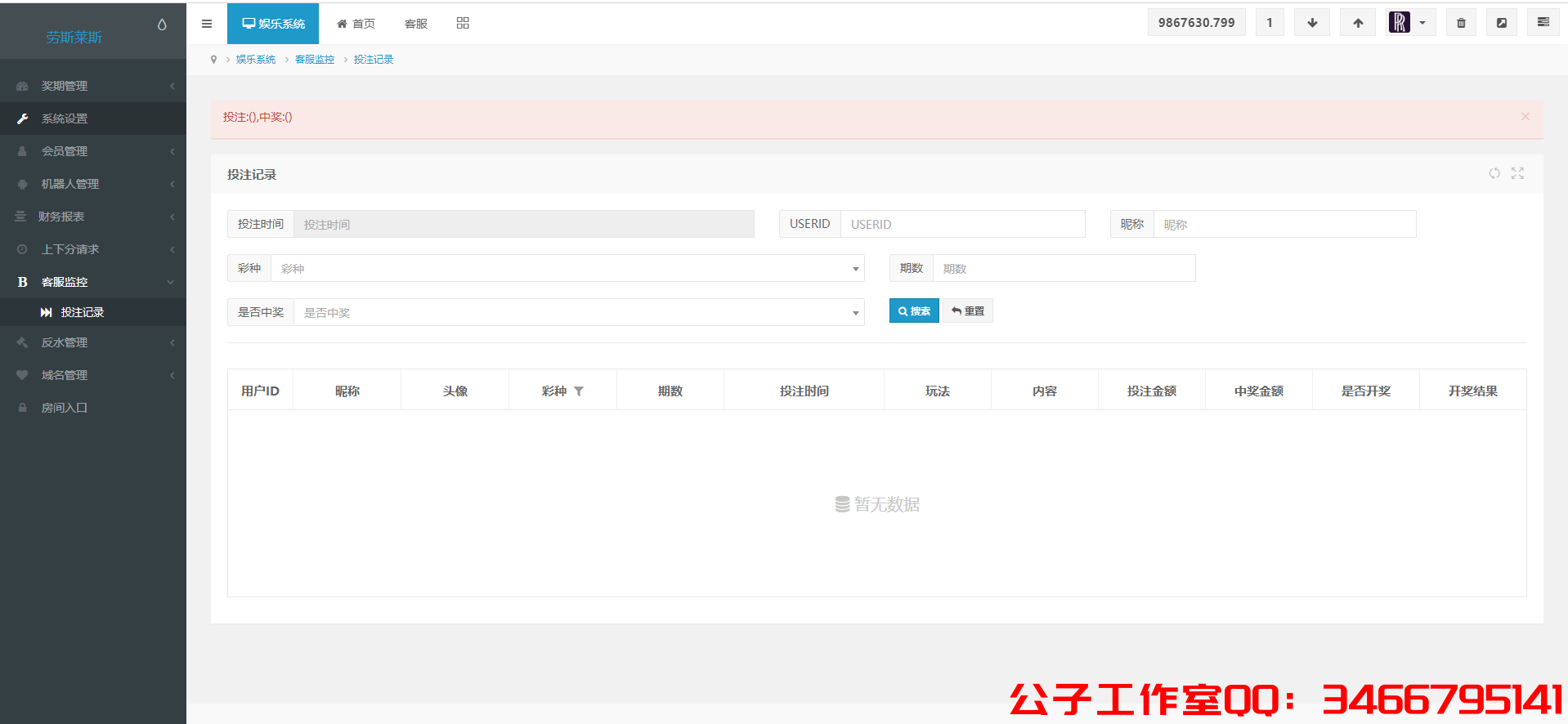Open the 是否中奖 dropdown select
This screenshot has width=1568, height=724.
point(579,312)
